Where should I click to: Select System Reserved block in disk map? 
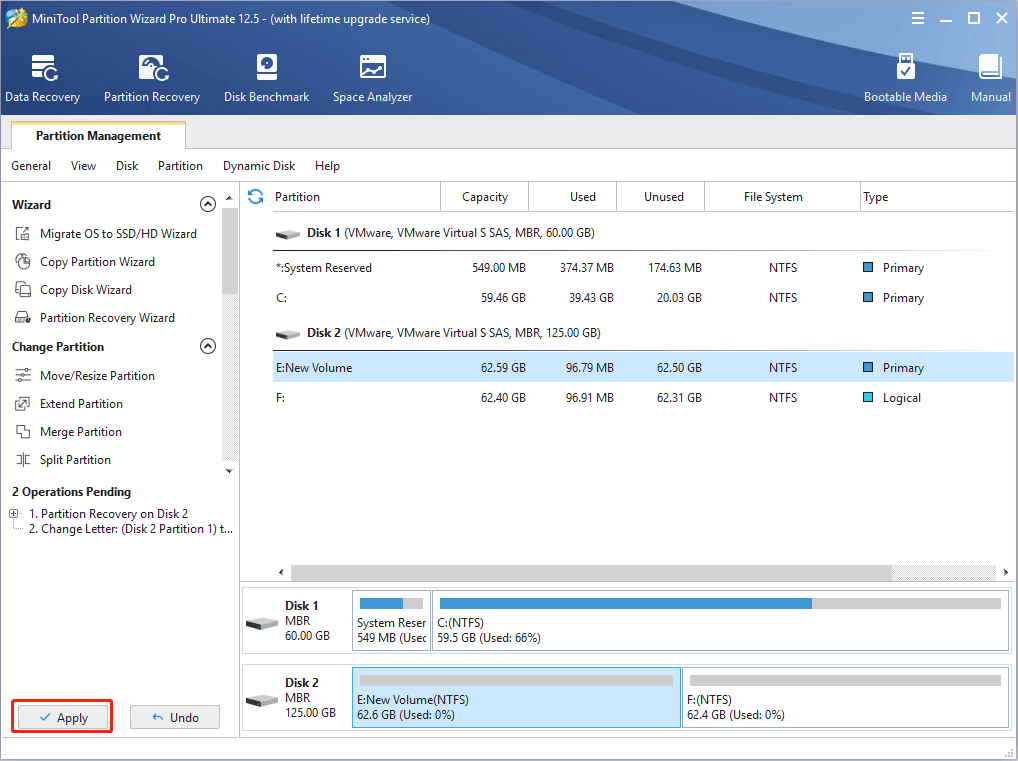391,620
